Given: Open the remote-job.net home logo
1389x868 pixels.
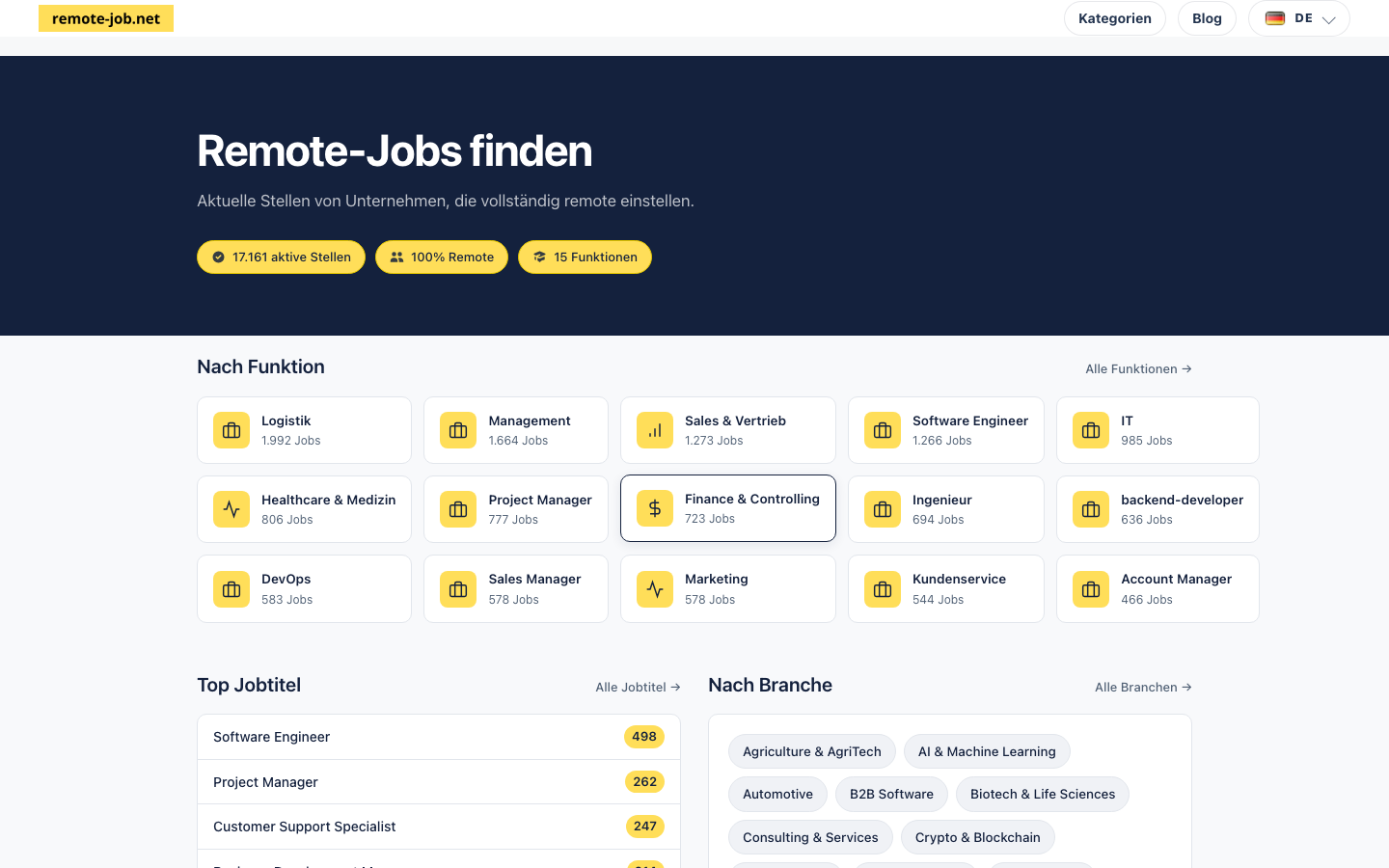Looking at the screenshot, I should coord(106,18).
